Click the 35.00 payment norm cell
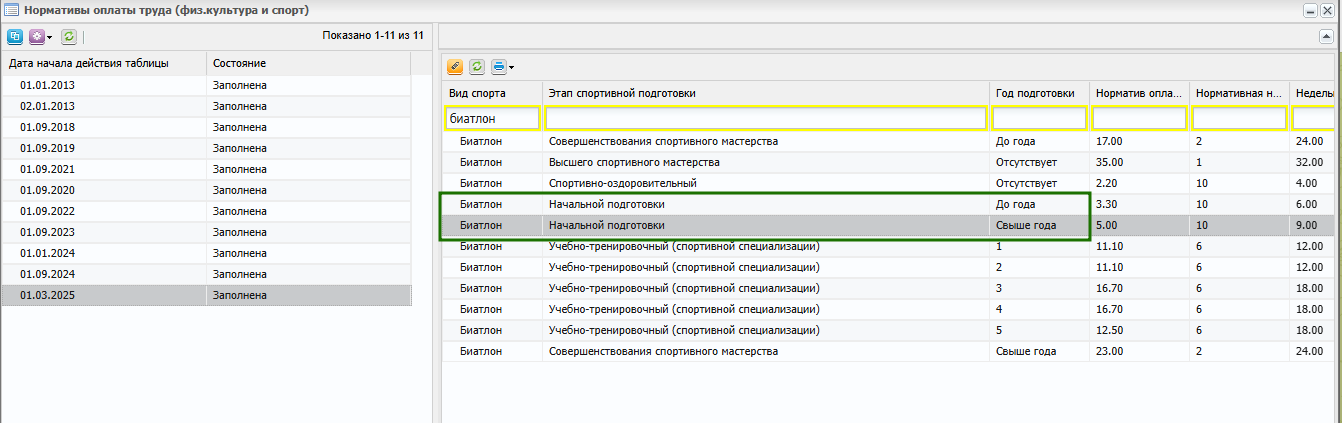 point(1139,162)
